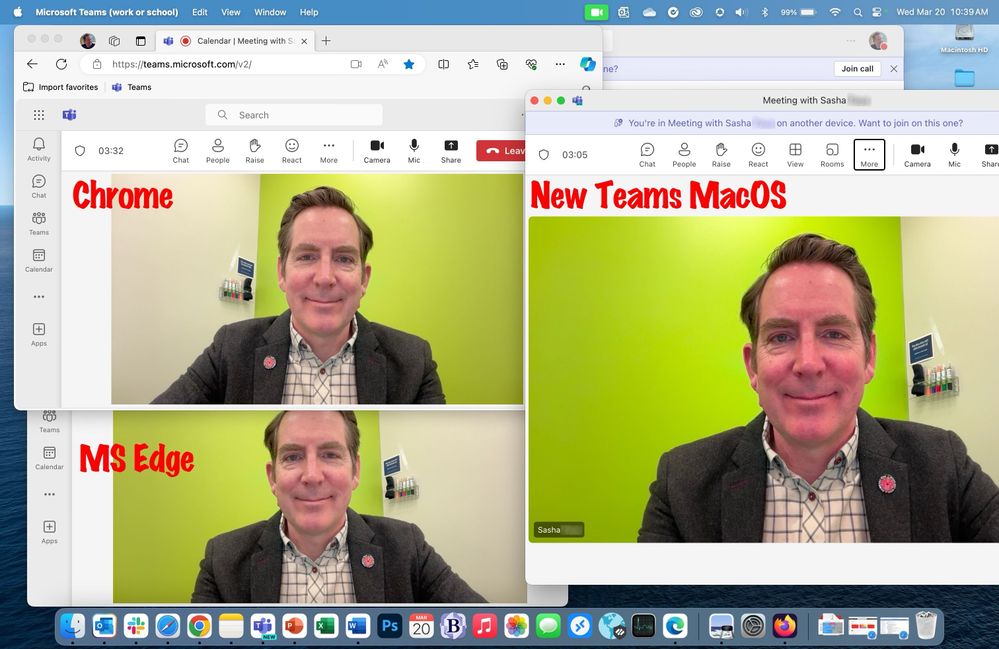The image size is (999, 649).
Task: Open Google Chrome from the Dock
Action: click(199, 626)
